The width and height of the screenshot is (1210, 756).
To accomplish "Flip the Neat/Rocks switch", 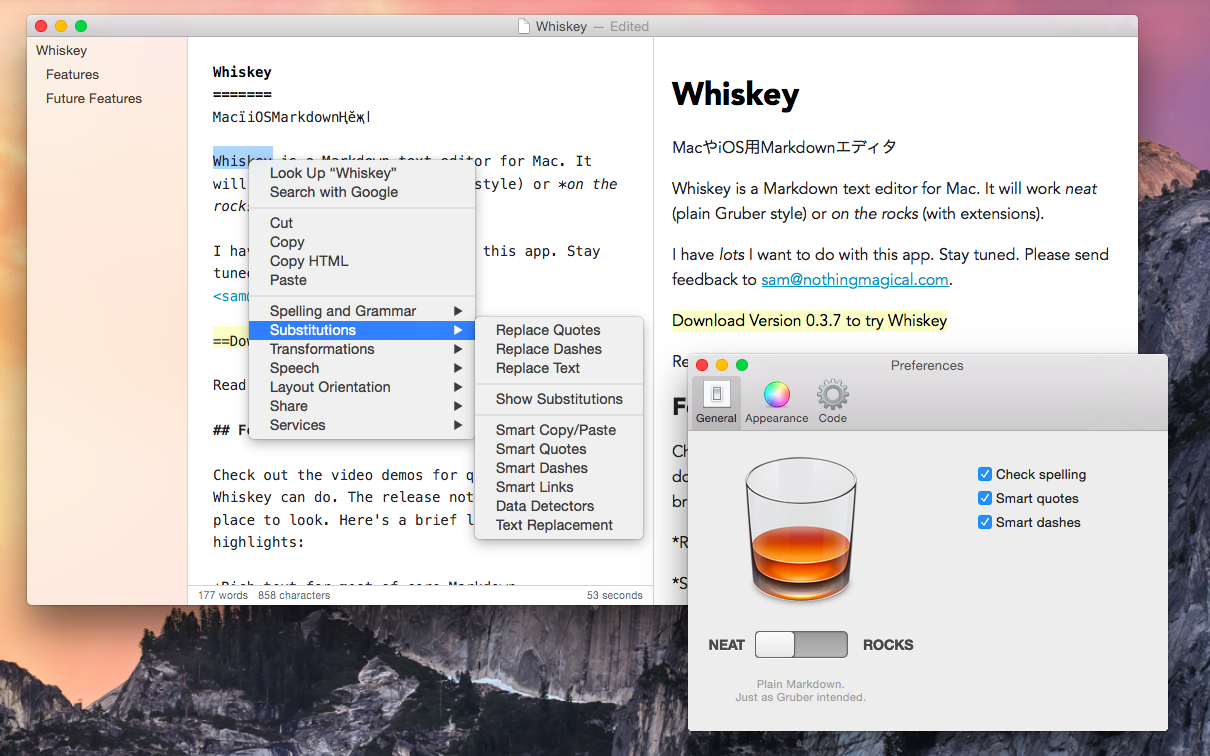I will [x=801, y=644].
